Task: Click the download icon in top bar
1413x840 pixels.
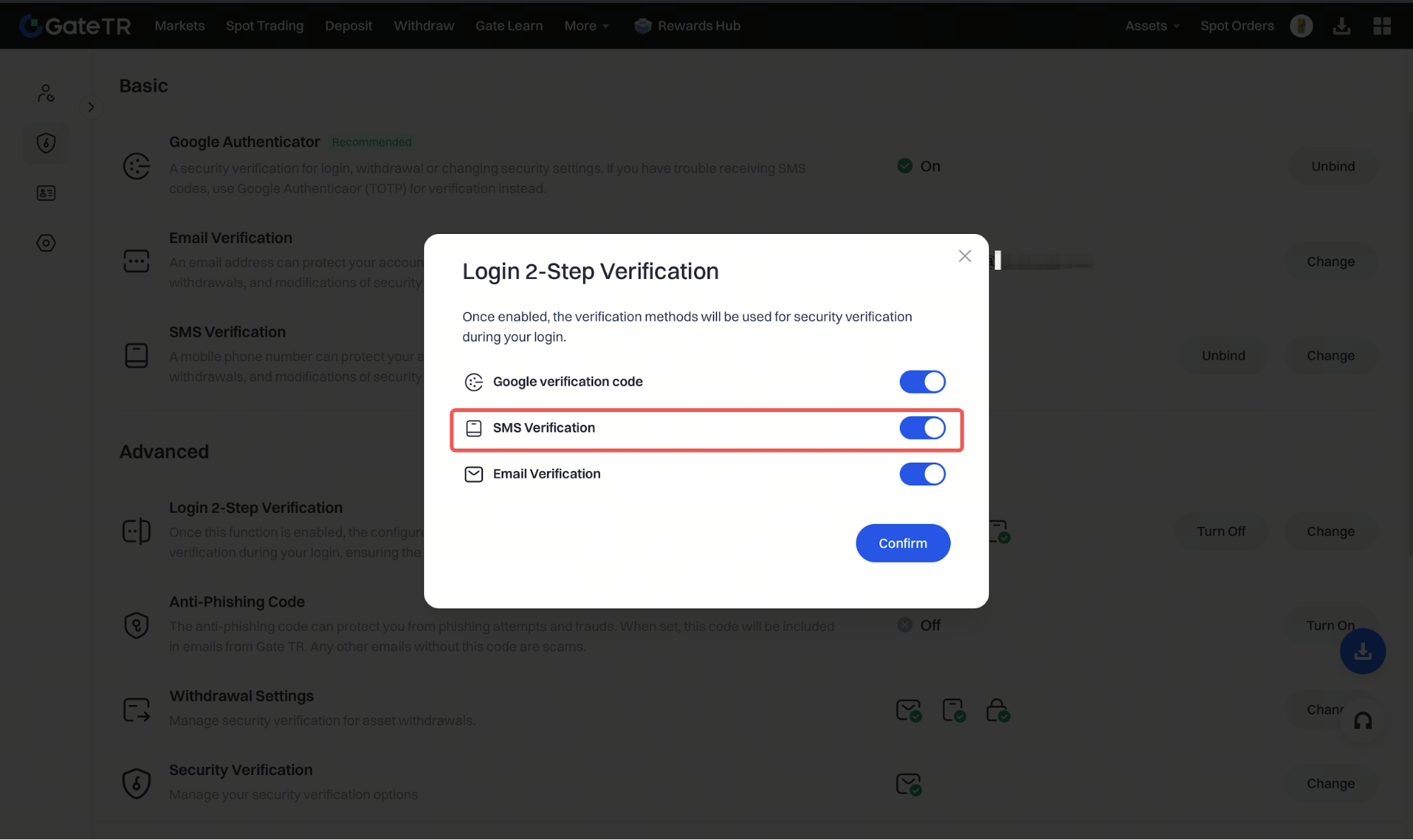Action: 1341,26
